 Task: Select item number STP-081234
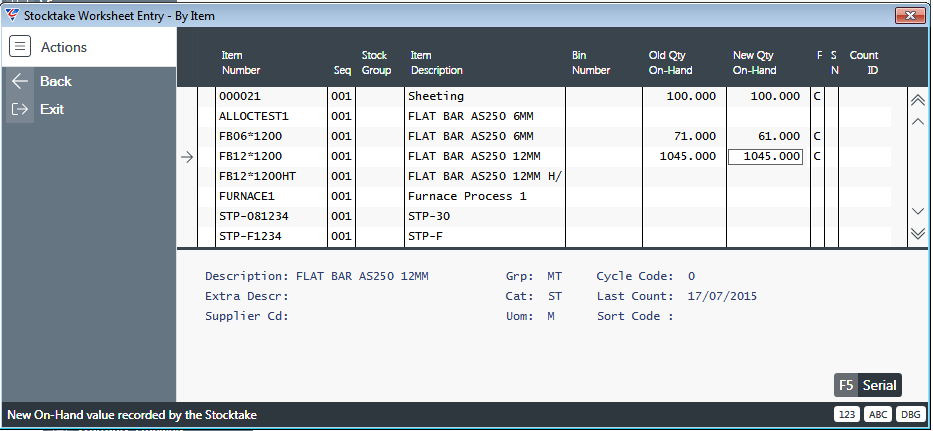pyautogui.click(x=253, y=216)
